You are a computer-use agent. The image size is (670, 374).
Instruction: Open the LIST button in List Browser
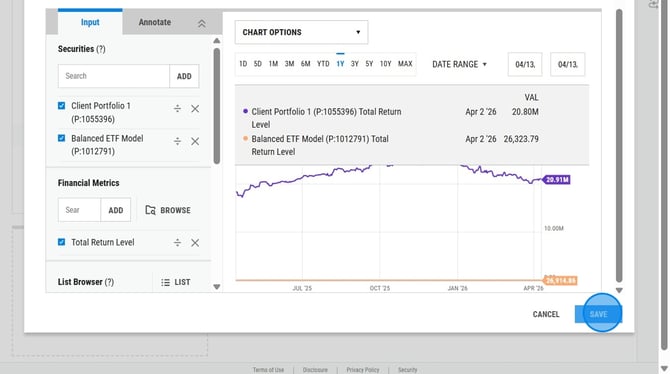pyautogui.click(x=176, y=282)
